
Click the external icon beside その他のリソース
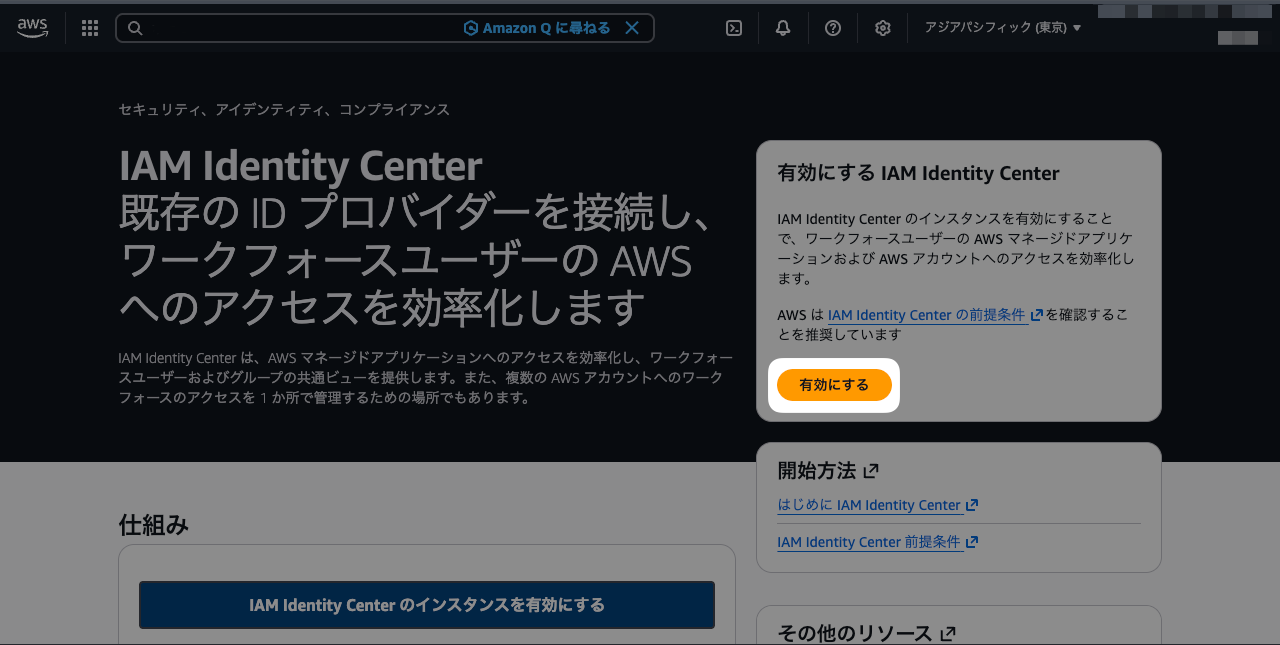coord(948,633)
